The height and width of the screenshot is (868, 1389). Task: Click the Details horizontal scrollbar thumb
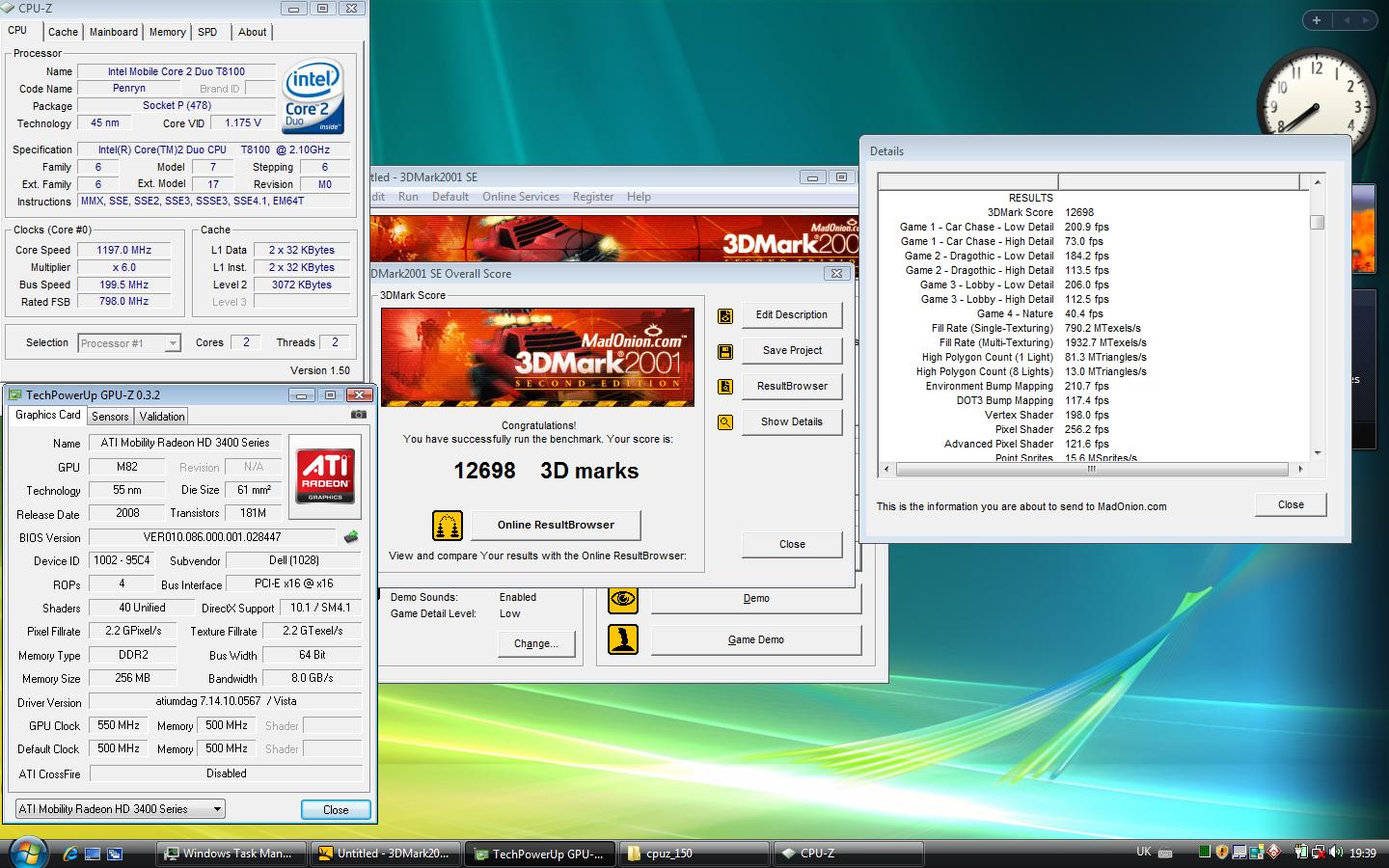click(x=1092, y=469)
